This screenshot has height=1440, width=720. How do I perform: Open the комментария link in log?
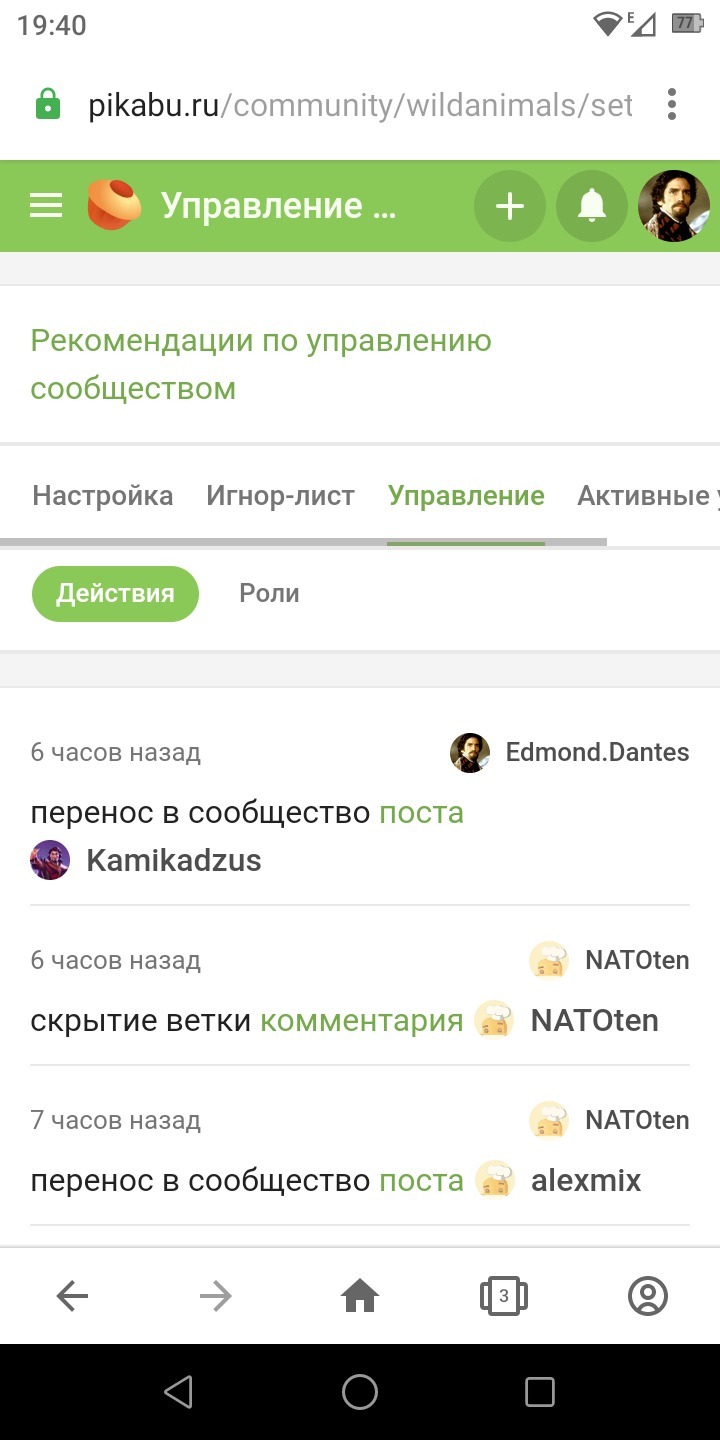[x=361, y=1020]
